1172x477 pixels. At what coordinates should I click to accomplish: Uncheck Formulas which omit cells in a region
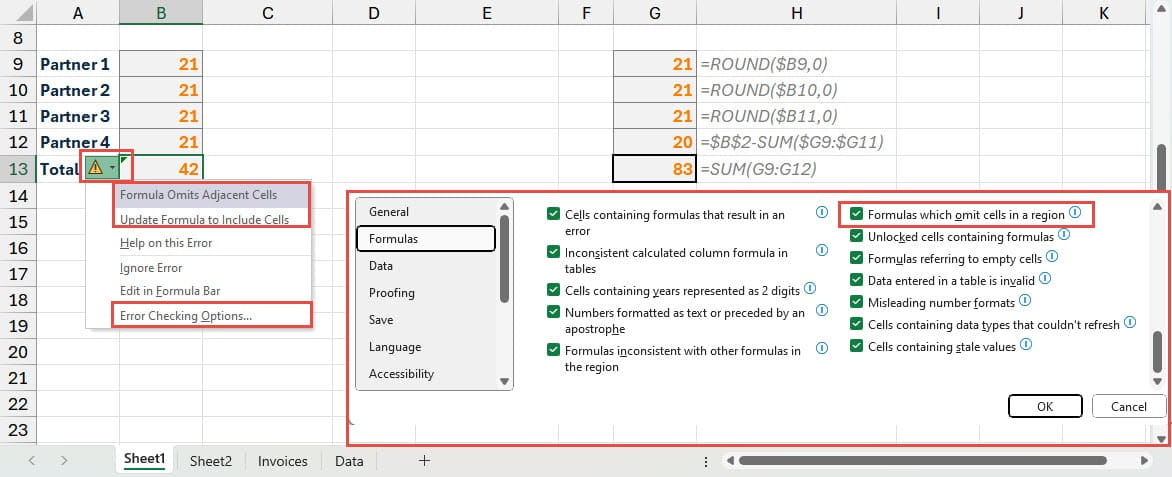tap(856, 214)
